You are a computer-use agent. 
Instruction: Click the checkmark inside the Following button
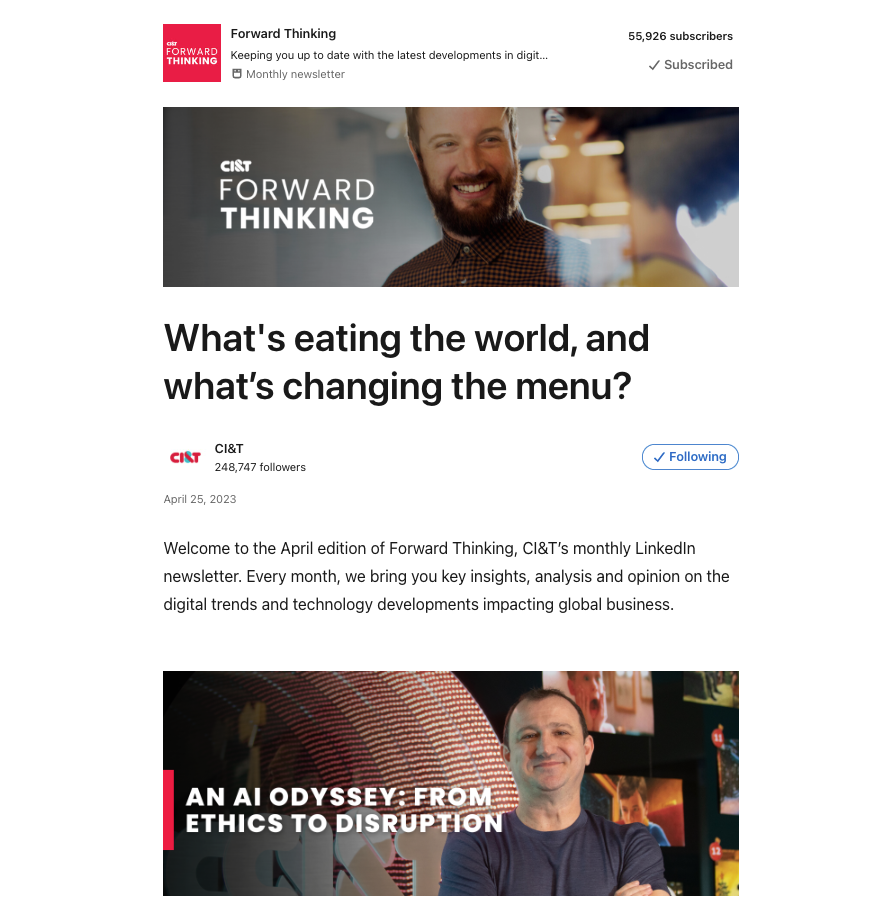[659, 457]
